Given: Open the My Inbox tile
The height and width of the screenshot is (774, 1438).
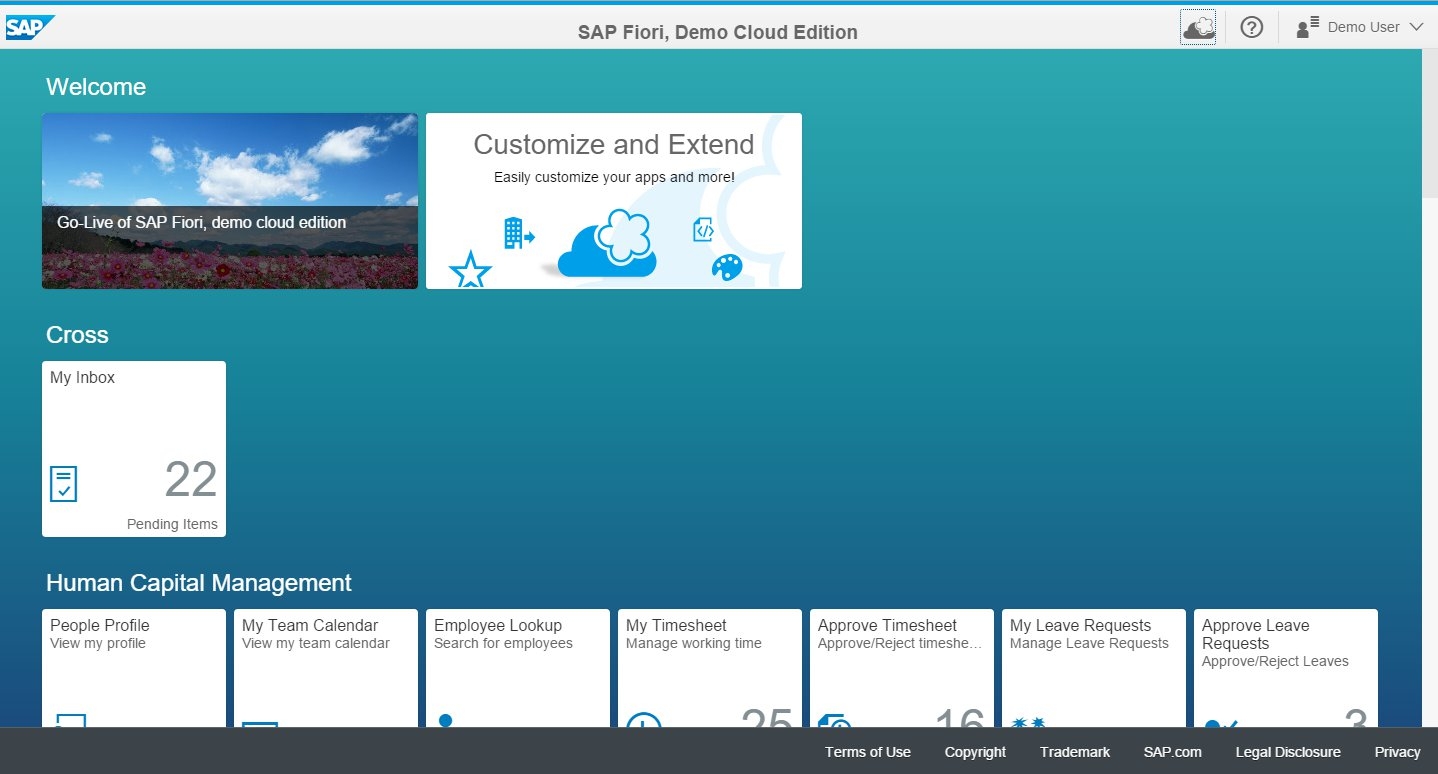Looking at the screenshot, I should tap(134, 449).
